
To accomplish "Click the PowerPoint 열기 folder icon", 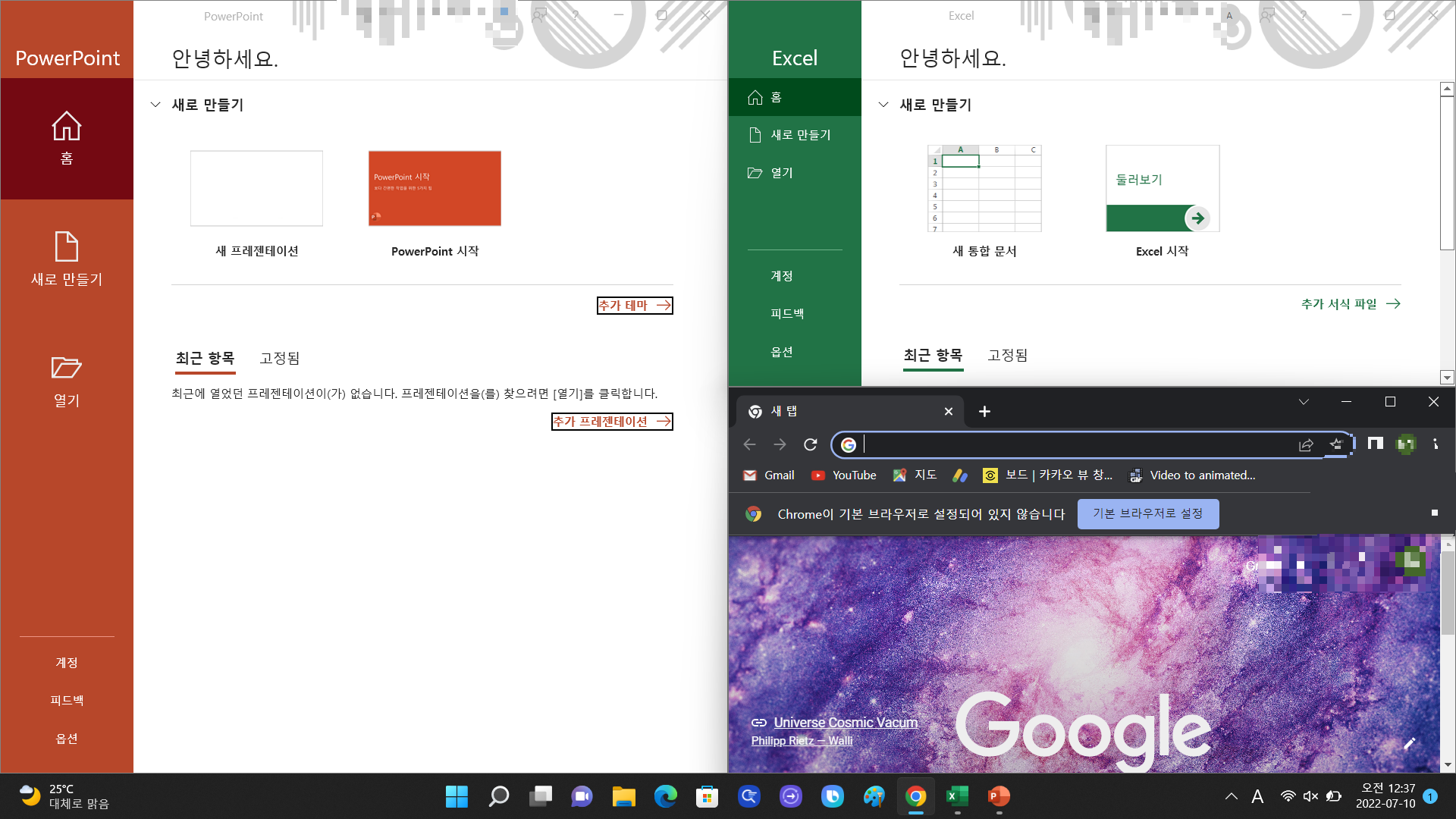I will [x=67, y=368].
